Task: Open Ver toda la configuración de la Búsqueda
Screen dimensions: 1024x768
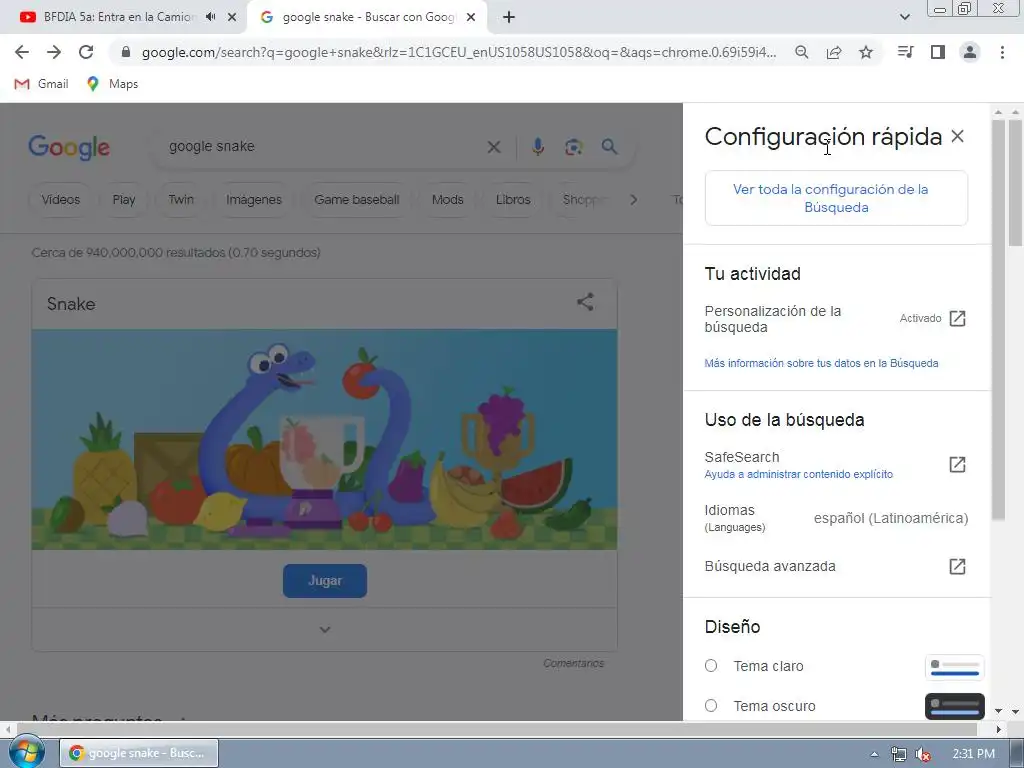Action: tap(836, 198)
